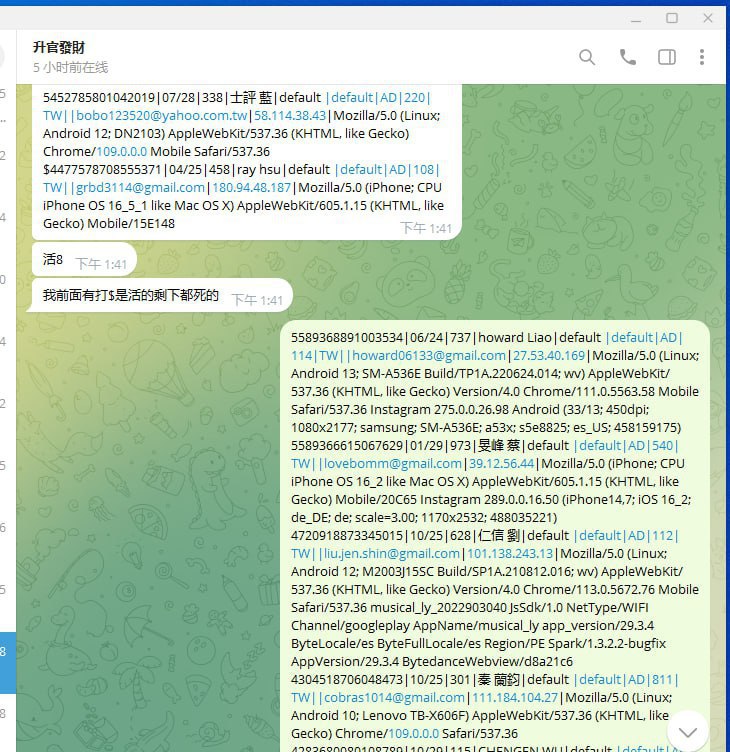
Task: Click the text '4720918873345015|10/25|628'
Action: click(x=381, y=535)
